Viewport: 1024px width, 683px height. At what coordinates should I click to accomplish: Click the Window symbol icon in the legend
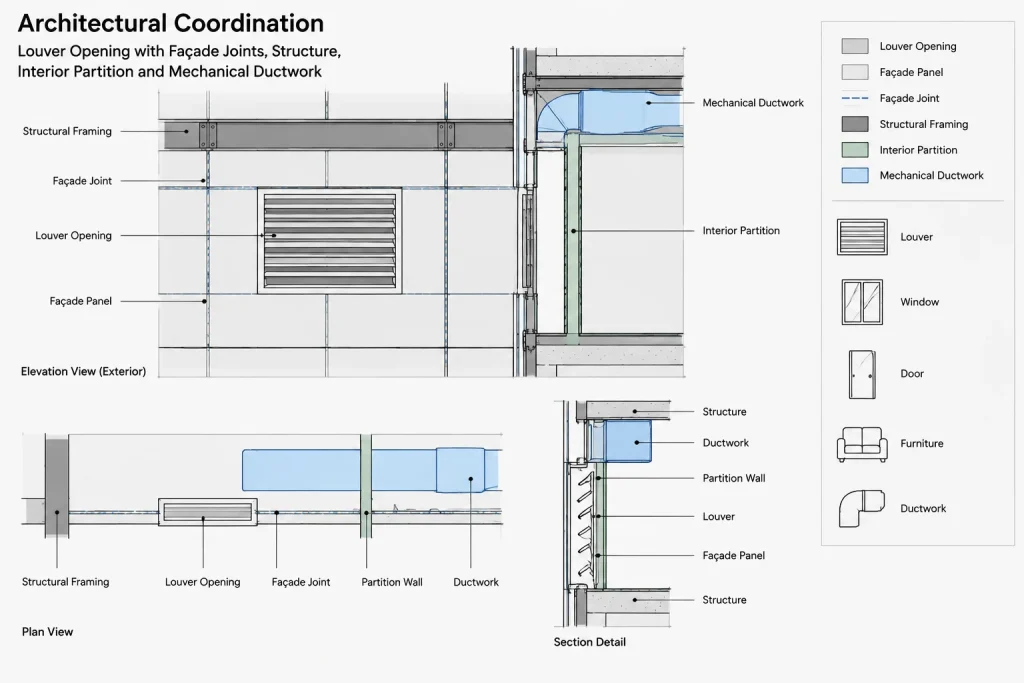click(x=862, y=302)
